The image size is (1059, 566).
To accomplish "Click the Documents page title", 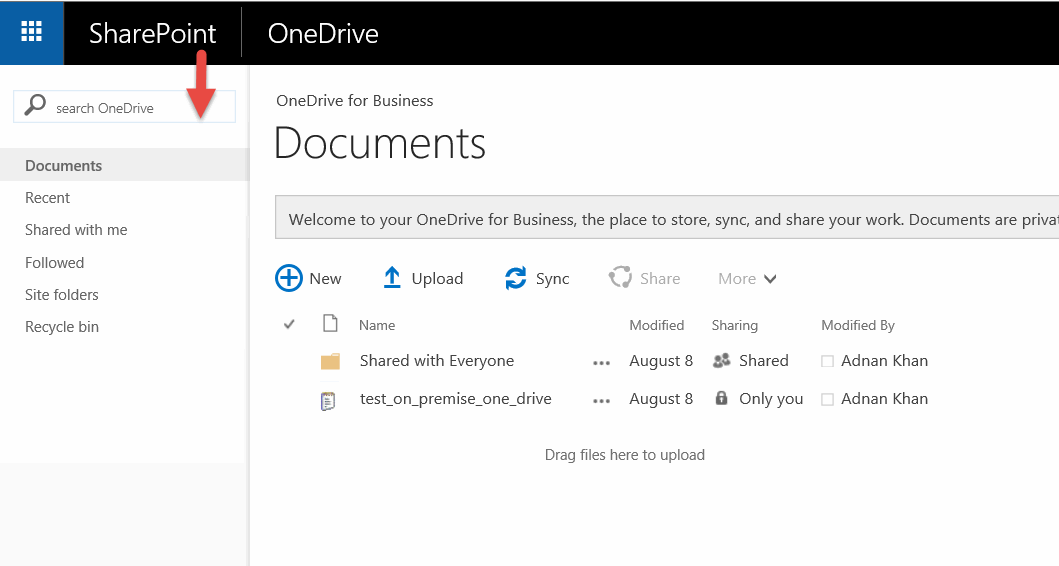I will click(x=380, y=143).
